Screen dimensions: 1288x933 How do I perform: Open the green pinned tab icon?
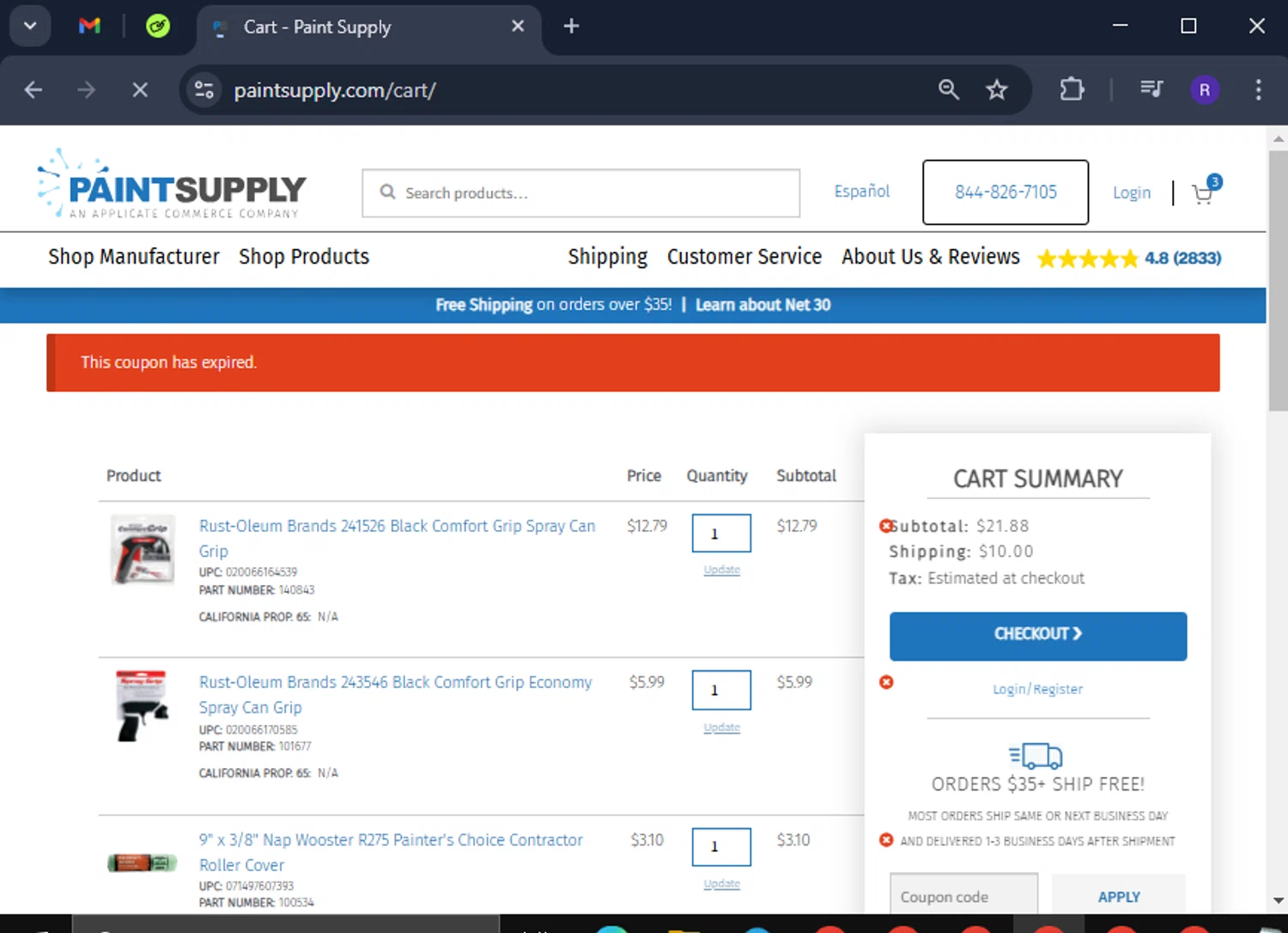pos(158,26)
